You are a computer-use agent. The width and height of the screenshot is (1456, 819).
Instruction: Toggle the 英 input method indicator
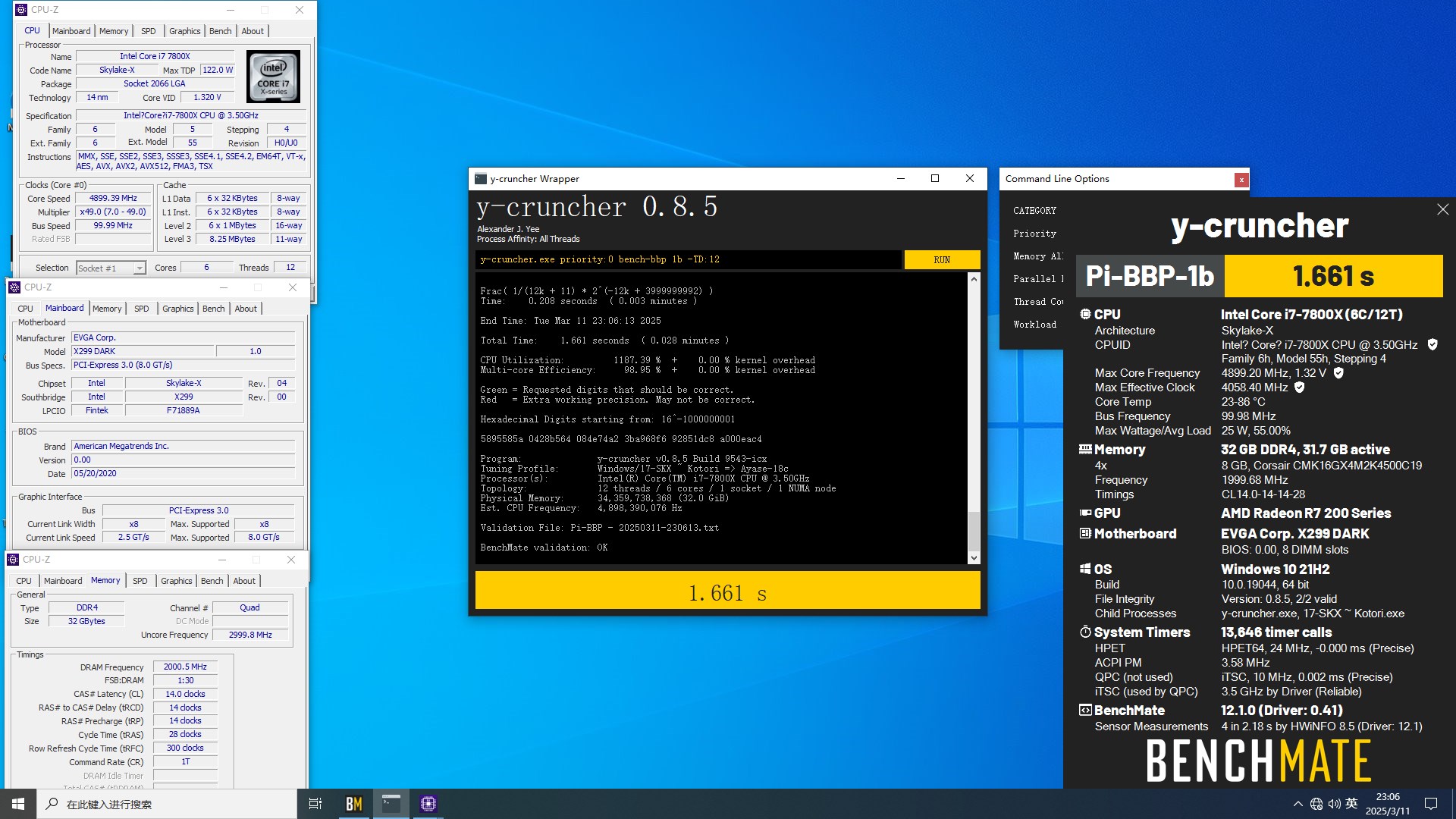(x=1351, y=804)
